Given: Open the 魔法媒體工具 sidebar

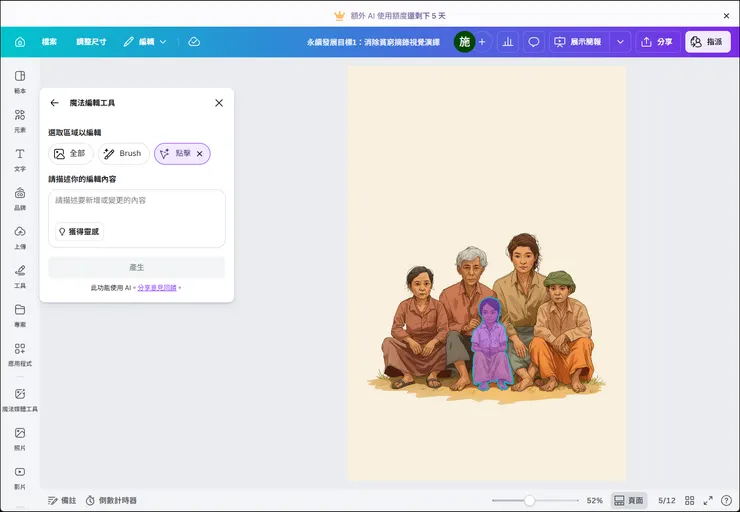Looking at the screenshot, I should point(20,400).
